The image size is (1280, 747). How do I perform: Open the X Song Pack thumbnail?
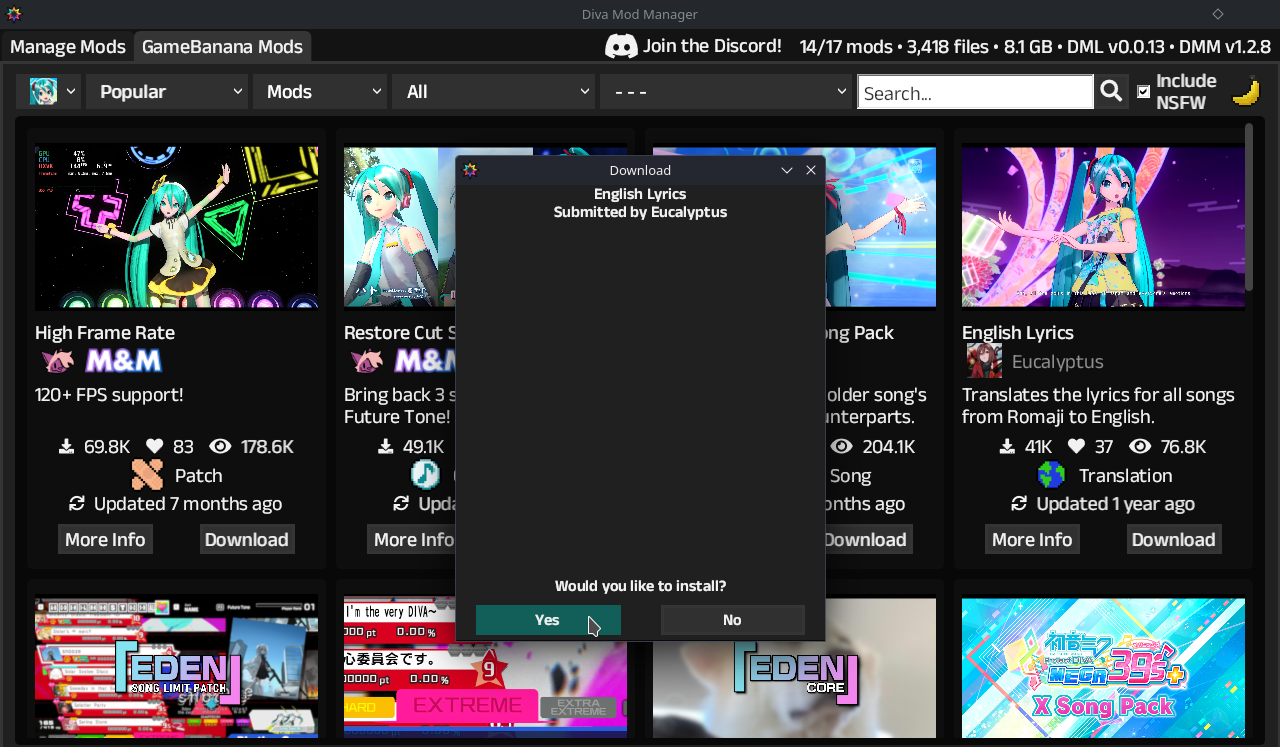[x=1103, y=668]
